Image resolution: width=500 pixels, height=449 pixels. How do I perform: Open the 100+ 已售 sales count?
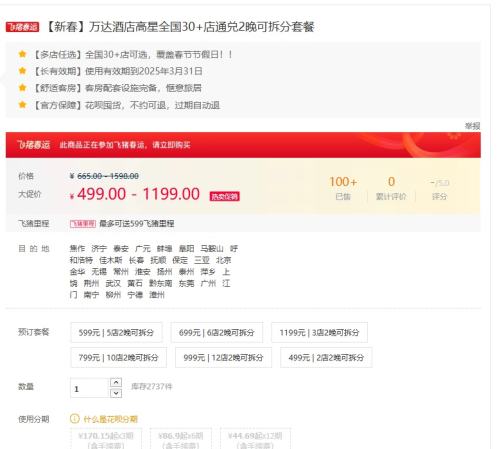pos(343,188)
